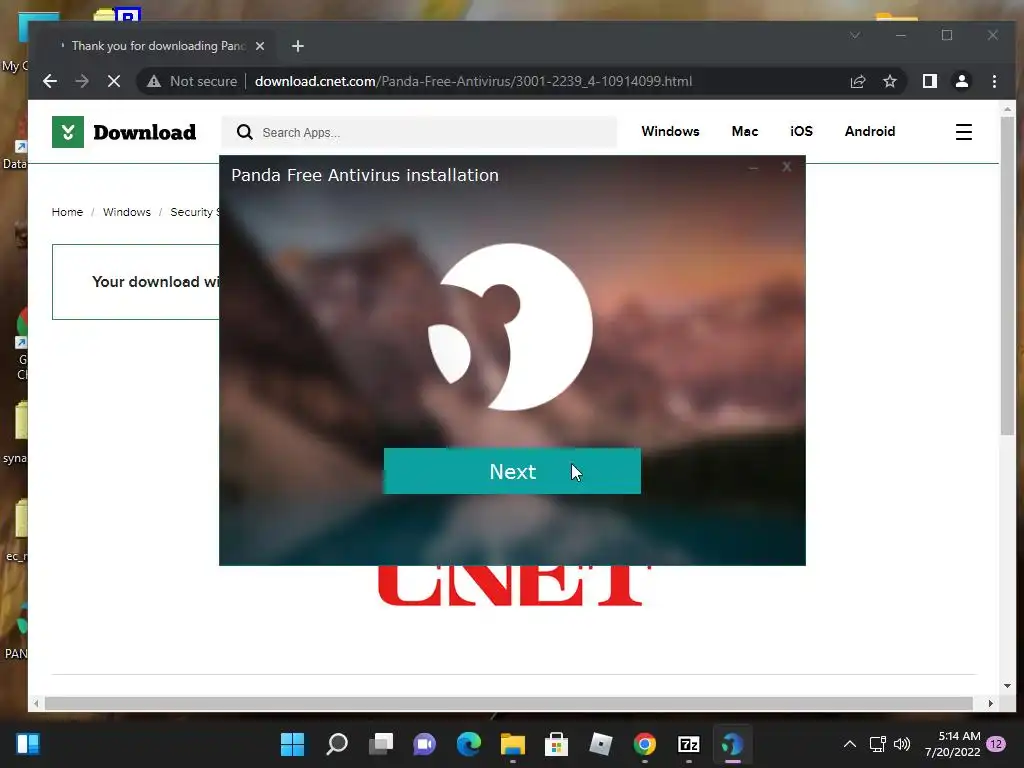Click the Panda installer taskbar icon
This screenshot has width=1024, height=768.
pos(733,744)
